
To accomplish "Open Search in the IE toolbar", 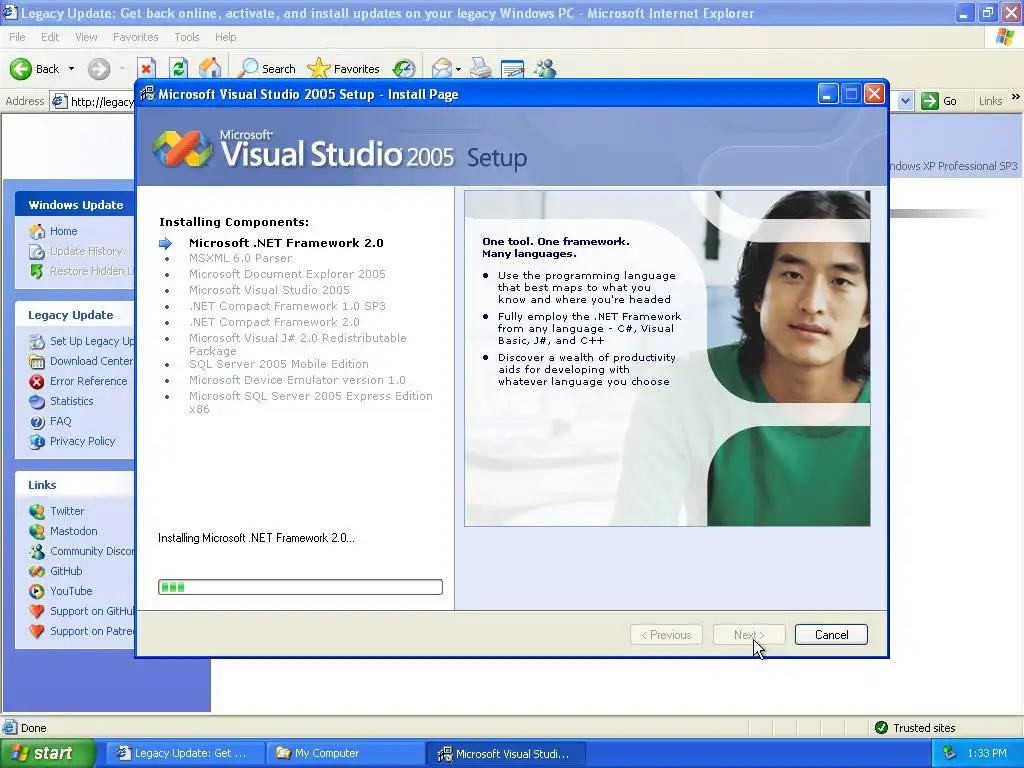I will point(266,69).
